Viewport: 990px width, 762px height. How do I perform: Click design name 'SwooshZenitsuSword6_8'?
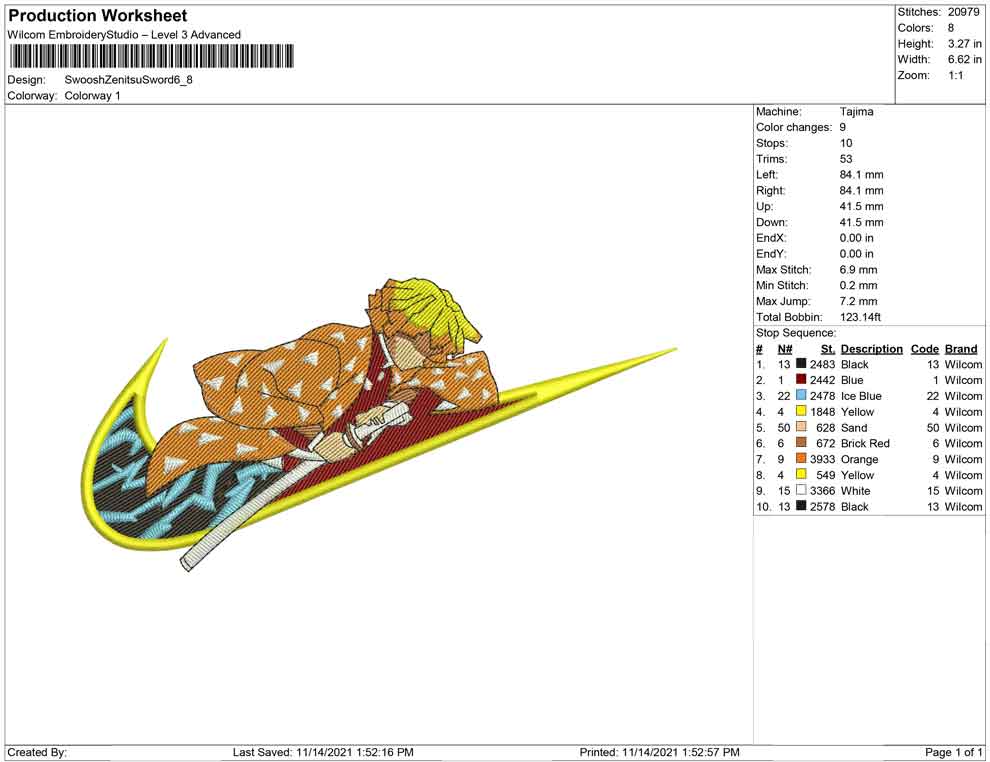click(x=128, y=80)
